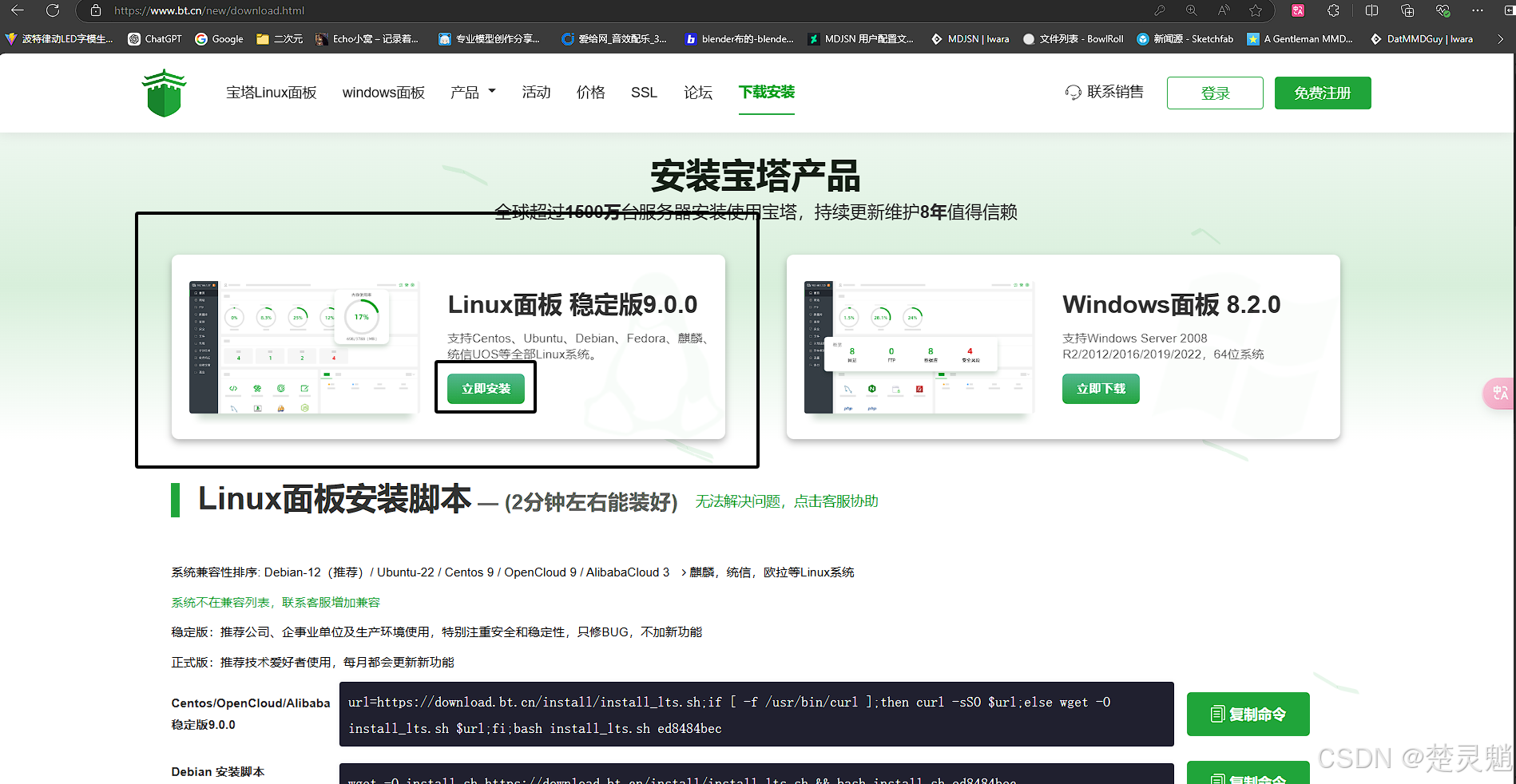The height and width of the screenshot is (784, 1516).
Task: Open the 论坛 nav item
Action: tap(698, 93)
